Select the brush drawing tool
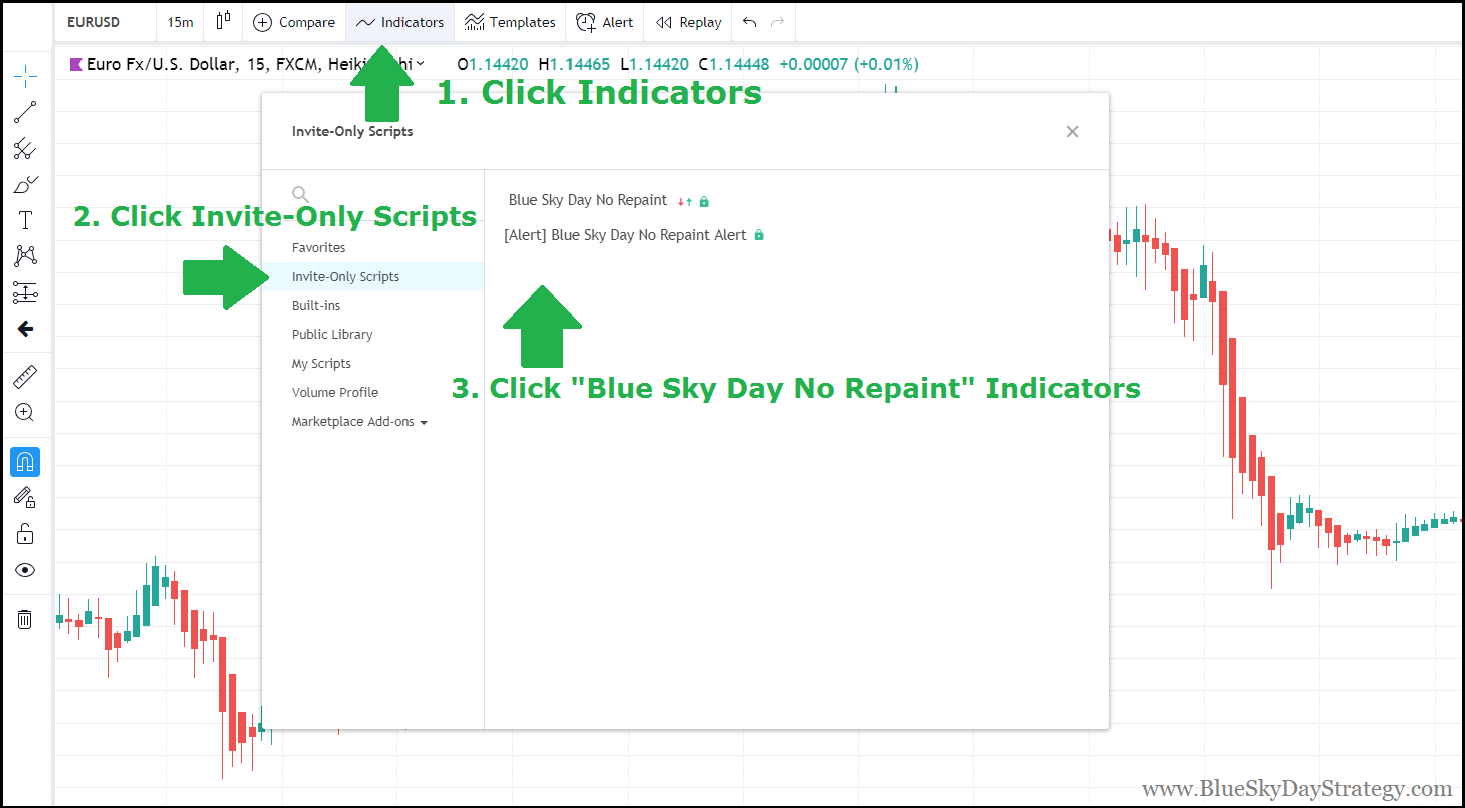The image size is (1465, 808). point(26,185)
